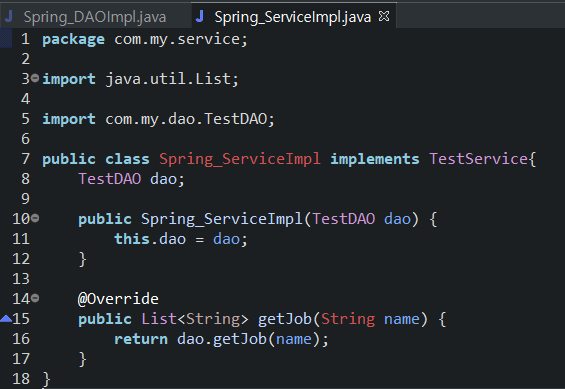Click constructor name Spring_ServiceImpl on line 10

222,219
